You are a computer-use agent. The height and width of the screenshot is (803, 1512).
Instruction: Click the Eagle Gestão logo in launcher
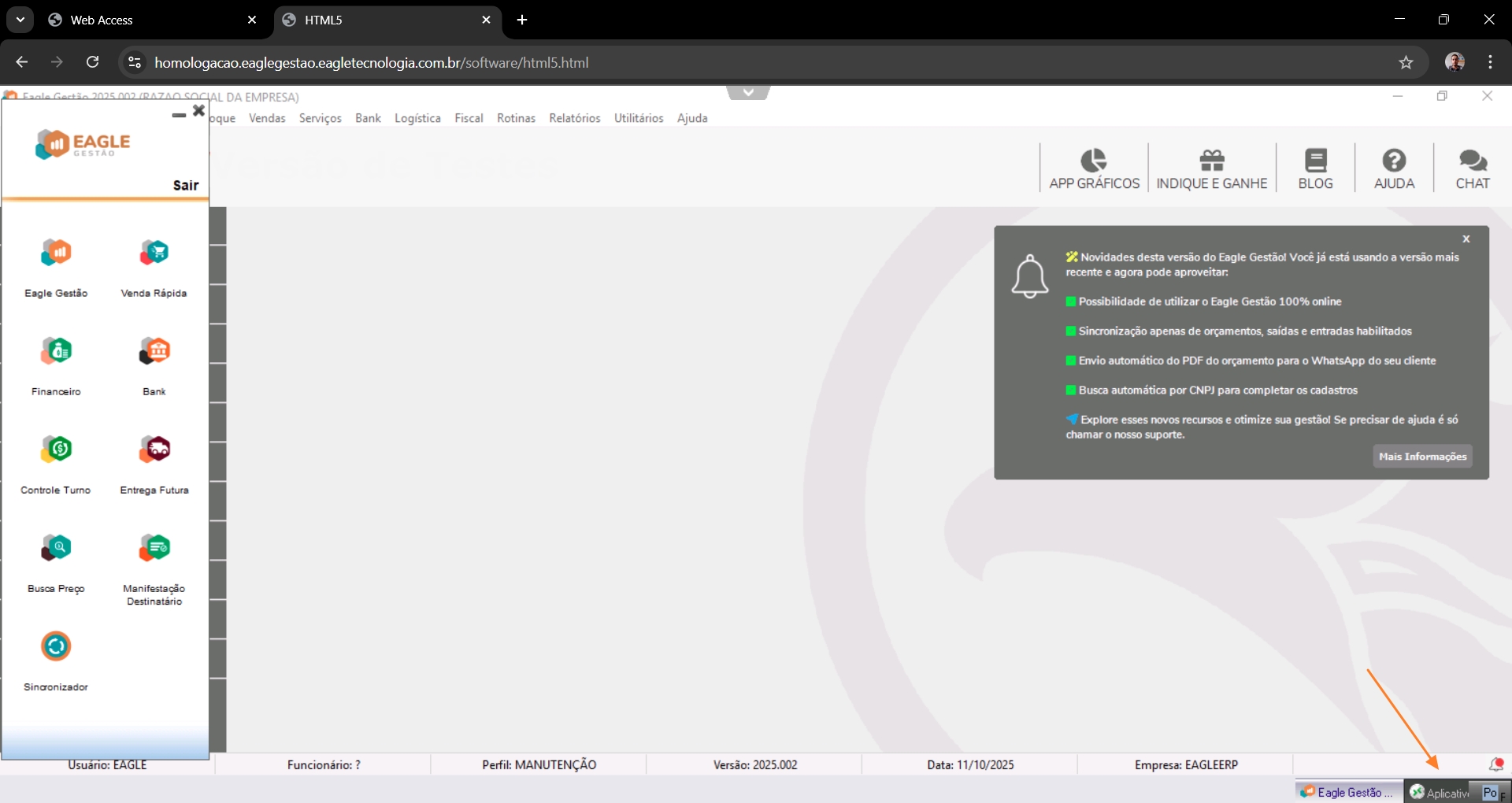pyautogui.click(x=83, y=144)
